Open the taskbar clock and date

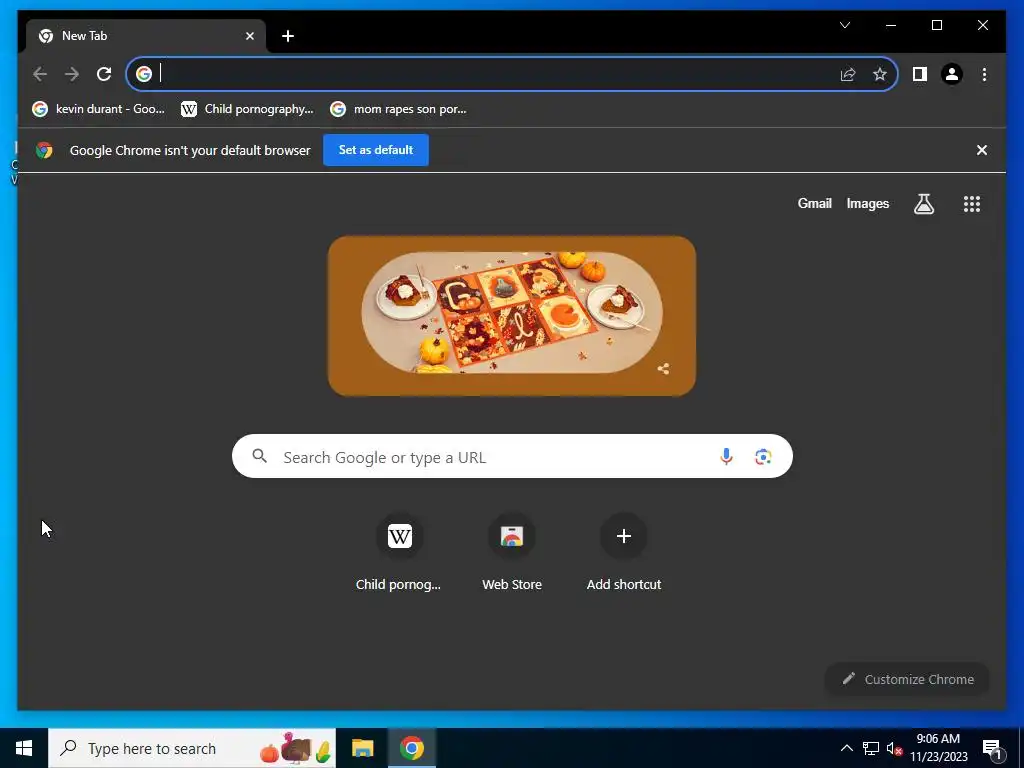pyautogui.click(x=938, y=748)
